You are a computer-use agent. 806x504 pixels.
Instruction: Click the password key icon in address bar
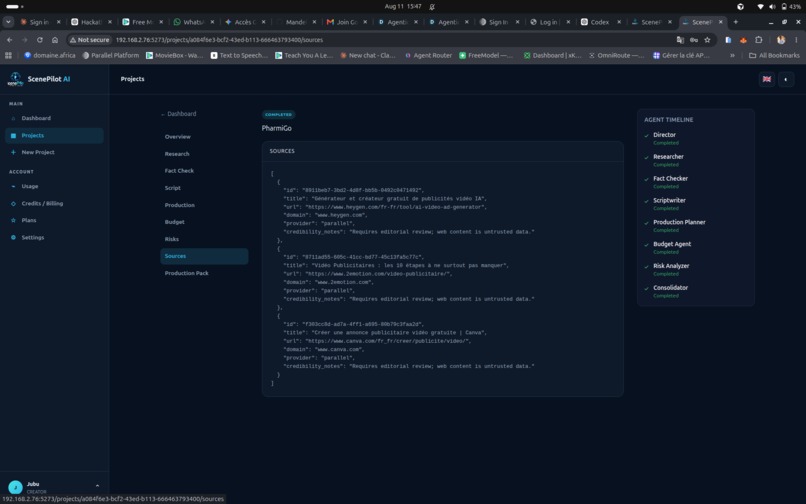[694, 40]
